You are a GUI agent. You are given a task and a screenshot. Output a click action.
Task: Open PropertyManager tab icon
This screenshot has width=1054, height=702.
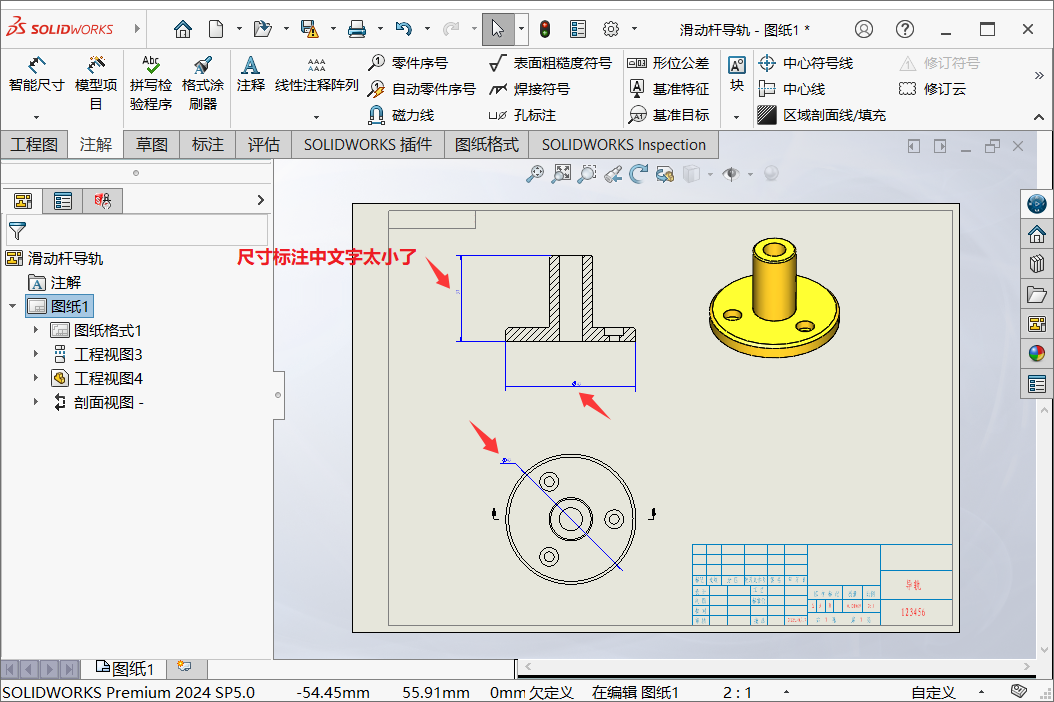pos(63,200)
